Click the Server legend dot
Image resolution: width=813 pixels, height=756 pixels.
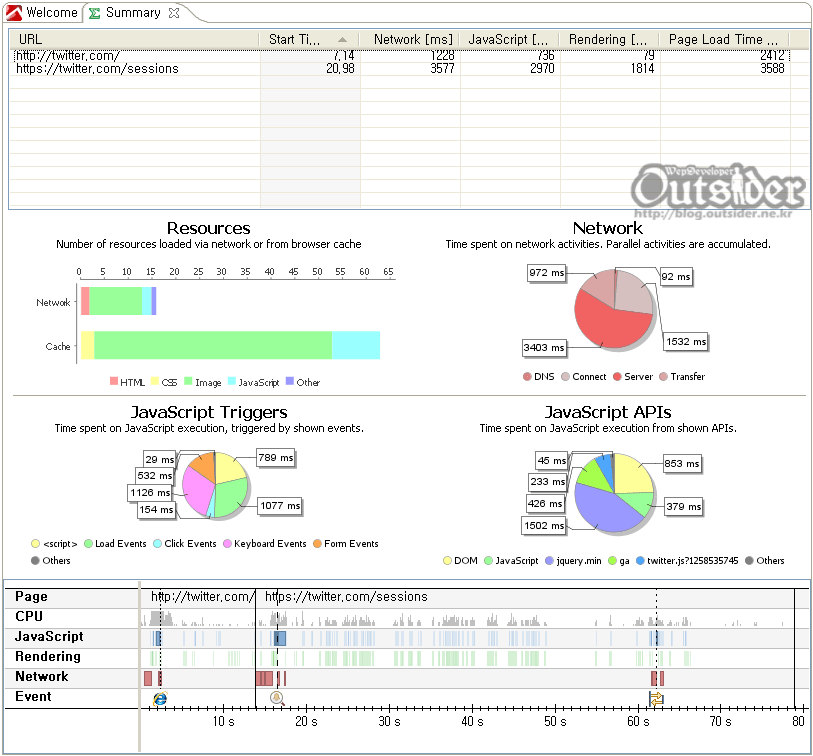(x=617, y=376)
